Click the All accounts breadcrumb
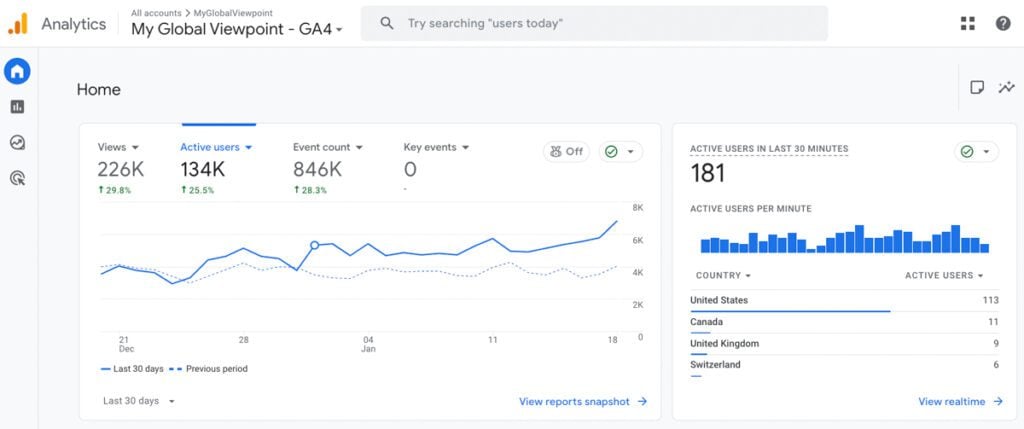Image resolution: width=1024 pixels, height=429 pixels. [x=156, y=12]
